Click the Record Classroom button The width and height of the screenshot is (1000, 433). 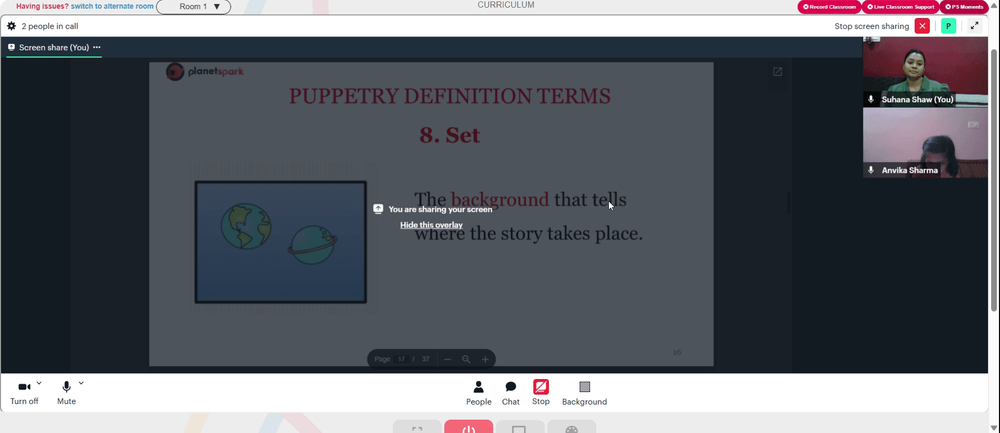coord(829,7)
